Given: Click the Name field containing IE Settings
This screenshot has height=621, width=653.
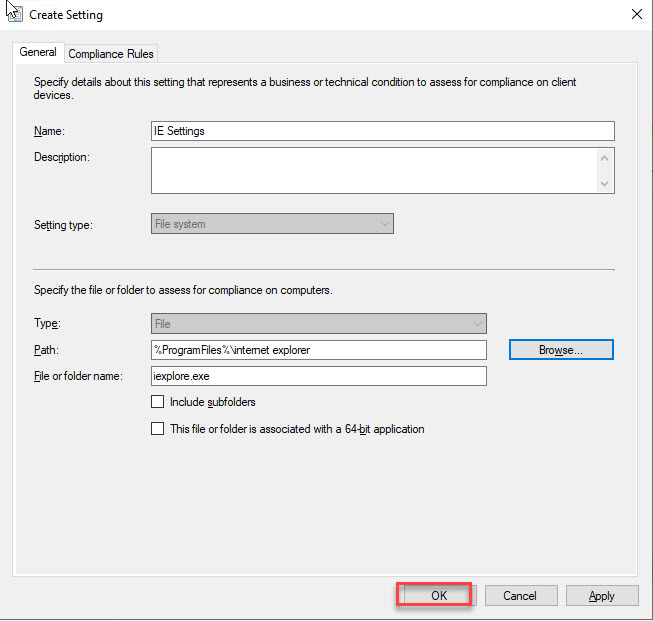Looking at the screenshot, I should click(381, 131).
